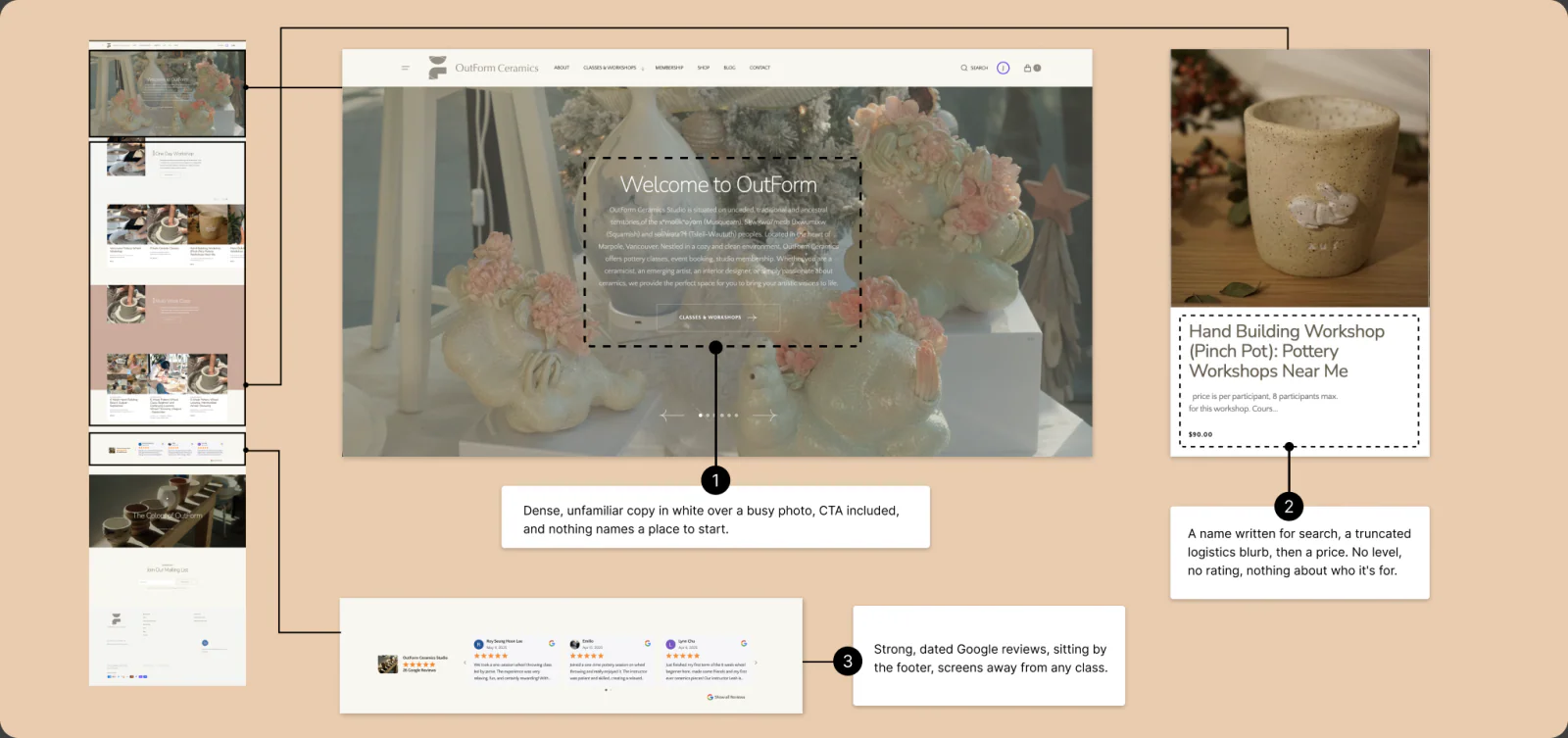Click the search magnifier icon
Image resolution: width=1568 pixels, height=738 pixels.
point(963,68)
